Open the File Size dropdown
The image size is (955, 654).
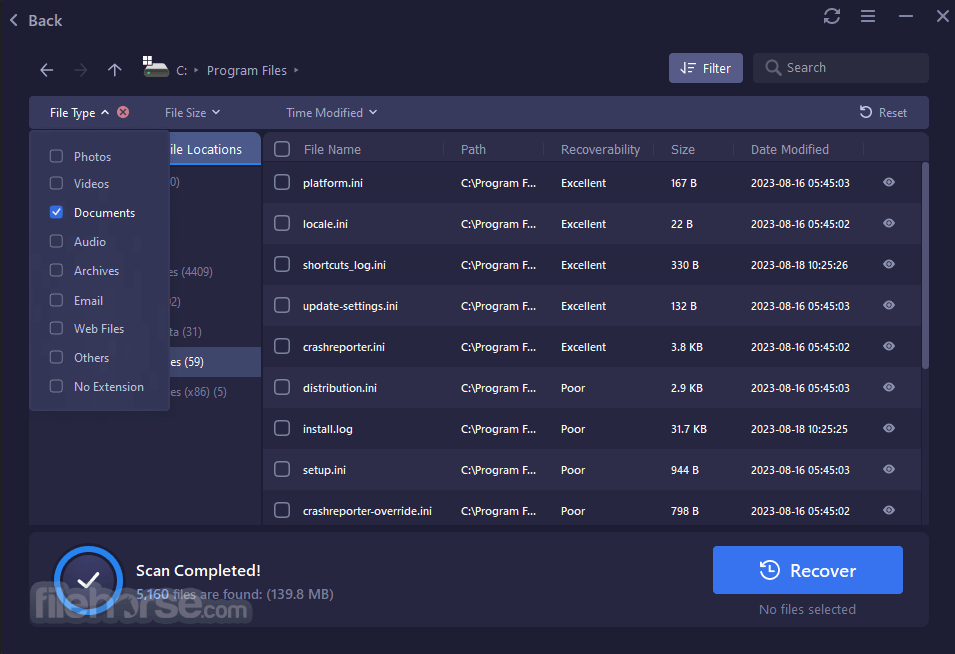pos(192,113)
